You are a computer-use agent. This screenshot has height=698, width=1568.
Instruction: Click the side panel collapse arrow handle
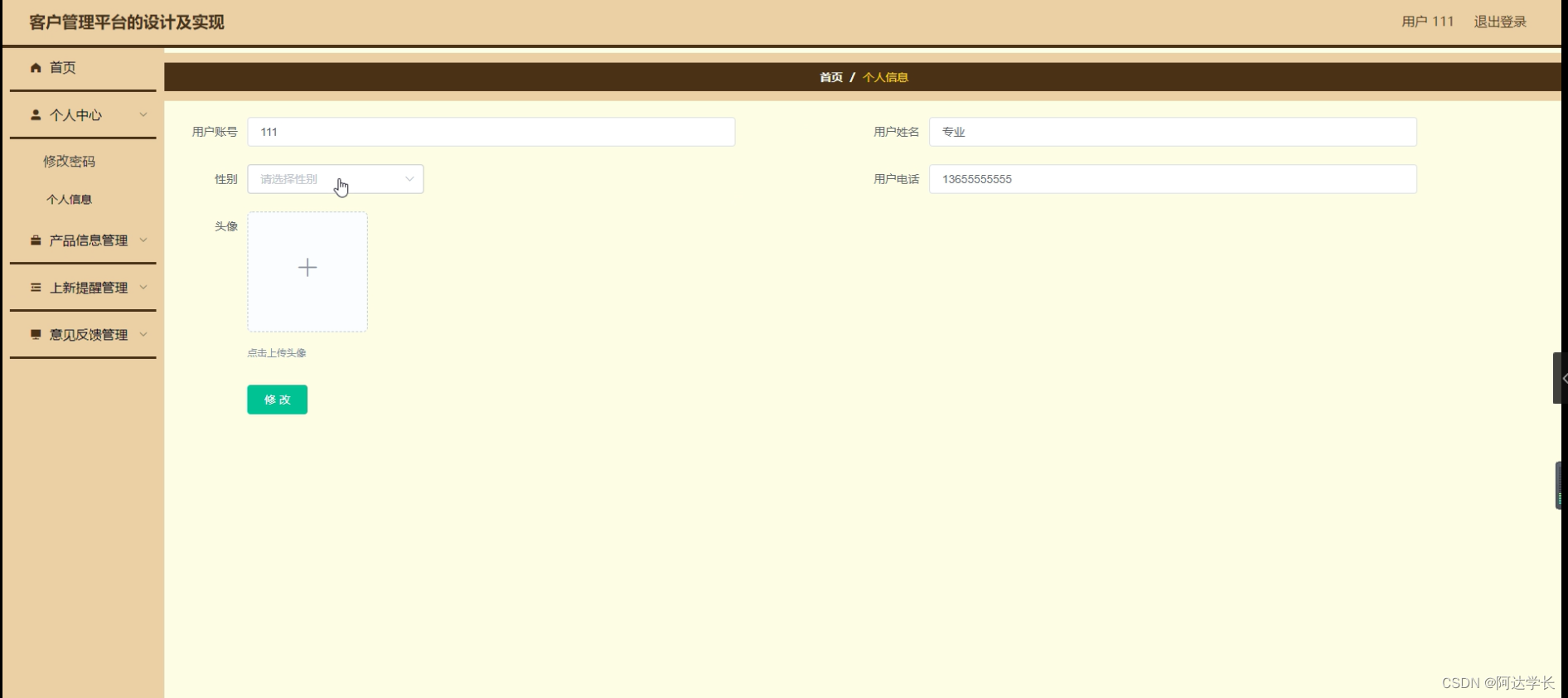click(x=1560, y=378)
